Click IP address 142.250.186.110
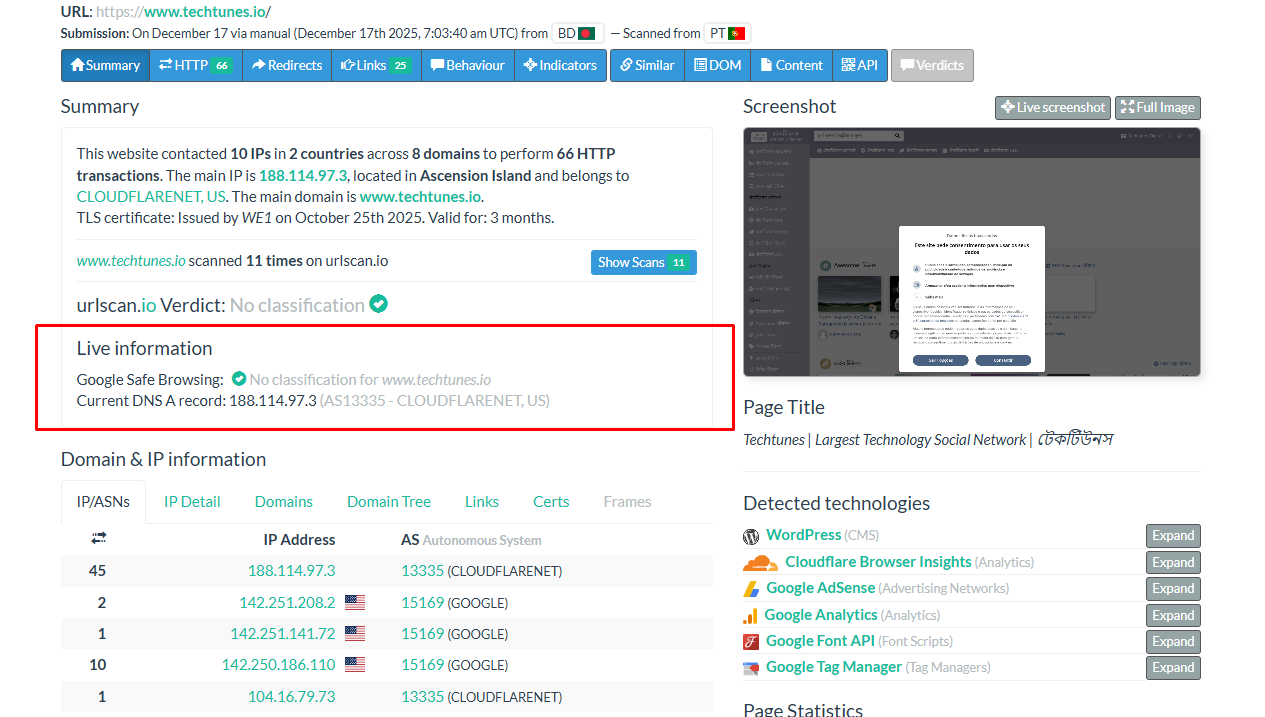 (279, 664)
